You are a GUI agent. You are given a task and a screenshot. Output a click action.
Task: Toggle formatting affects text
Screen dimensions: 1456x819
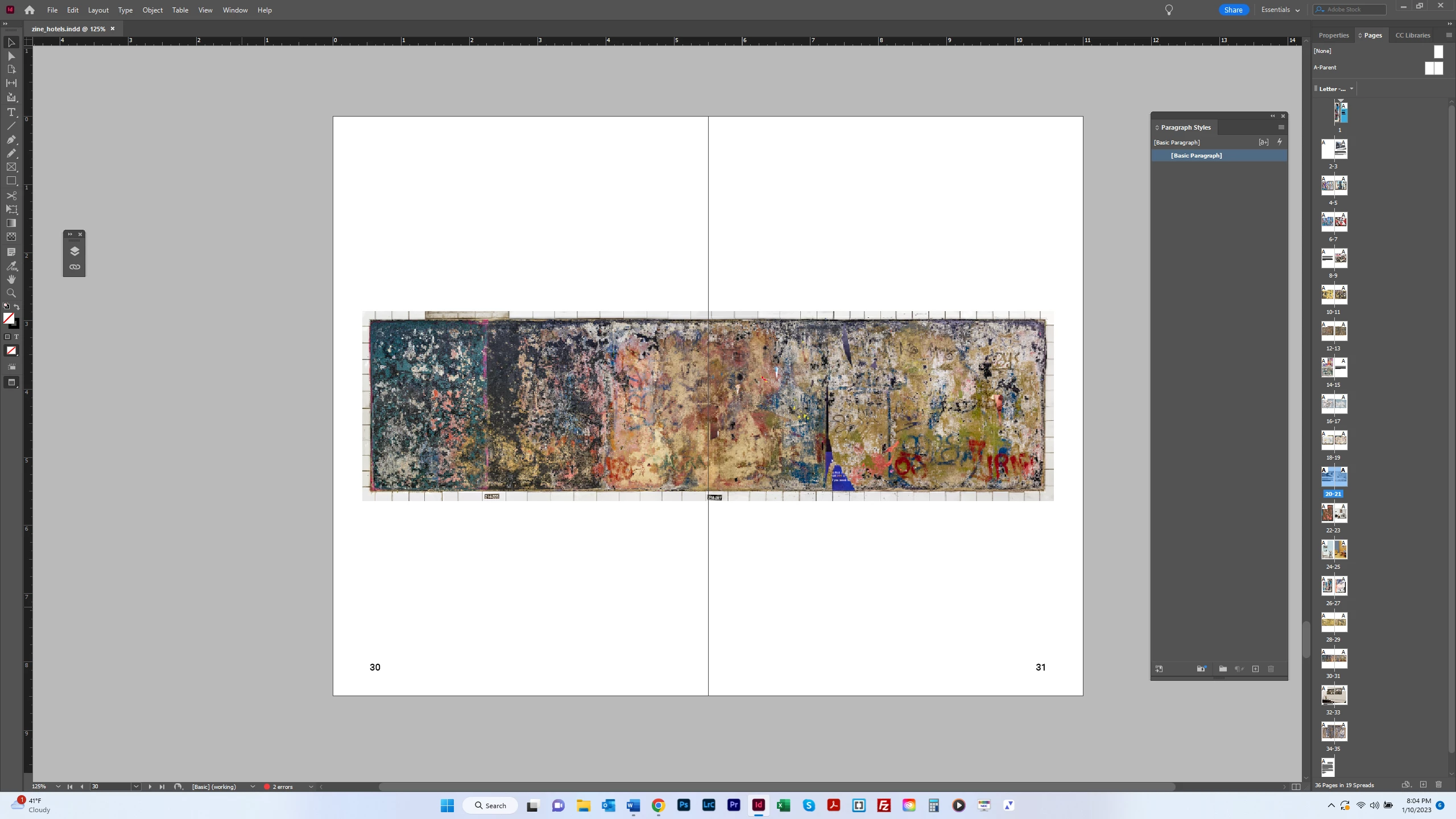[x=16, y=337]
